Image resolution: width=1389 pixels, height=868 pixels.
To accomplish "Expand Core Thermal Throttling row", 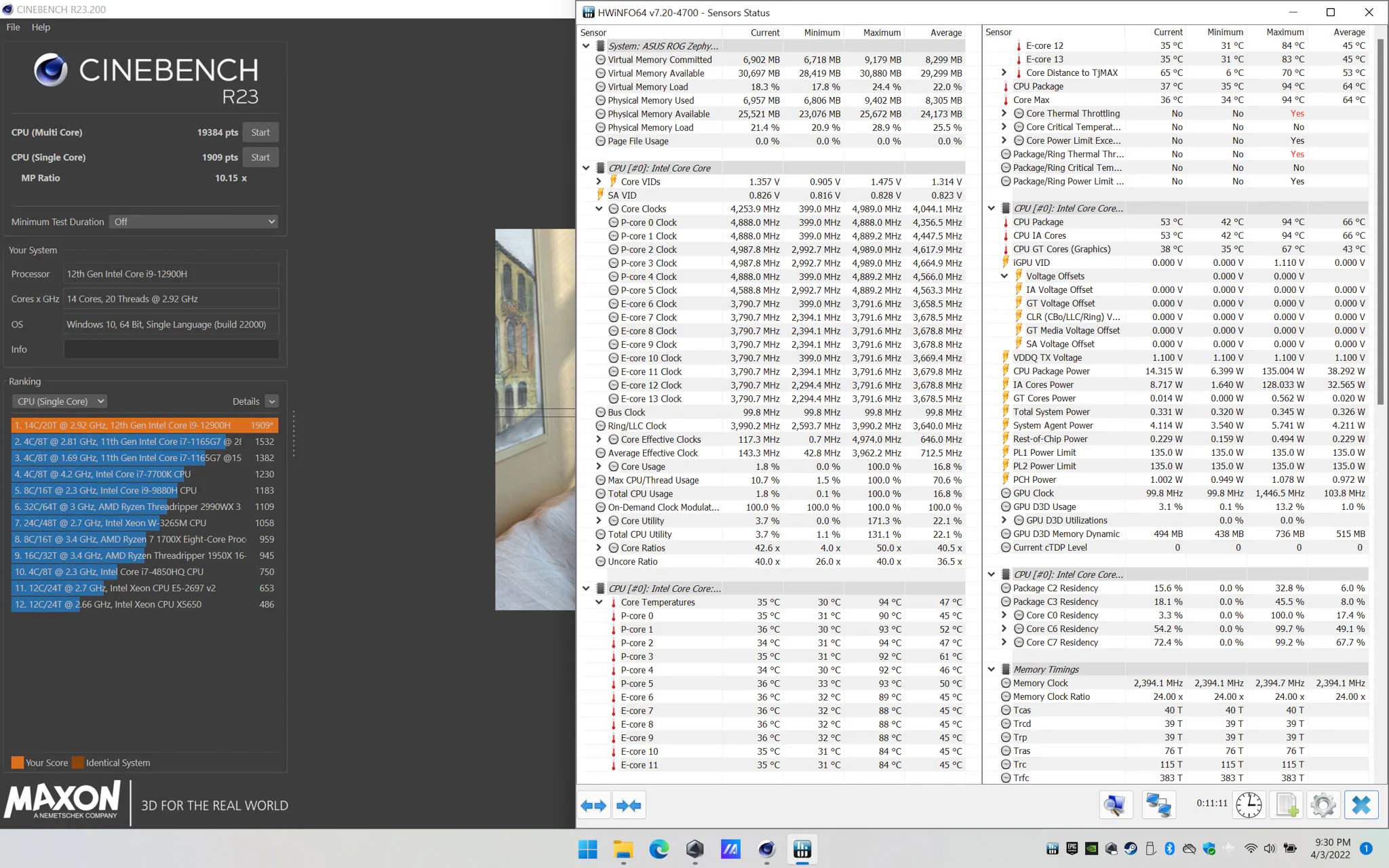I will pyautogui.click(x=1004, y=113).
